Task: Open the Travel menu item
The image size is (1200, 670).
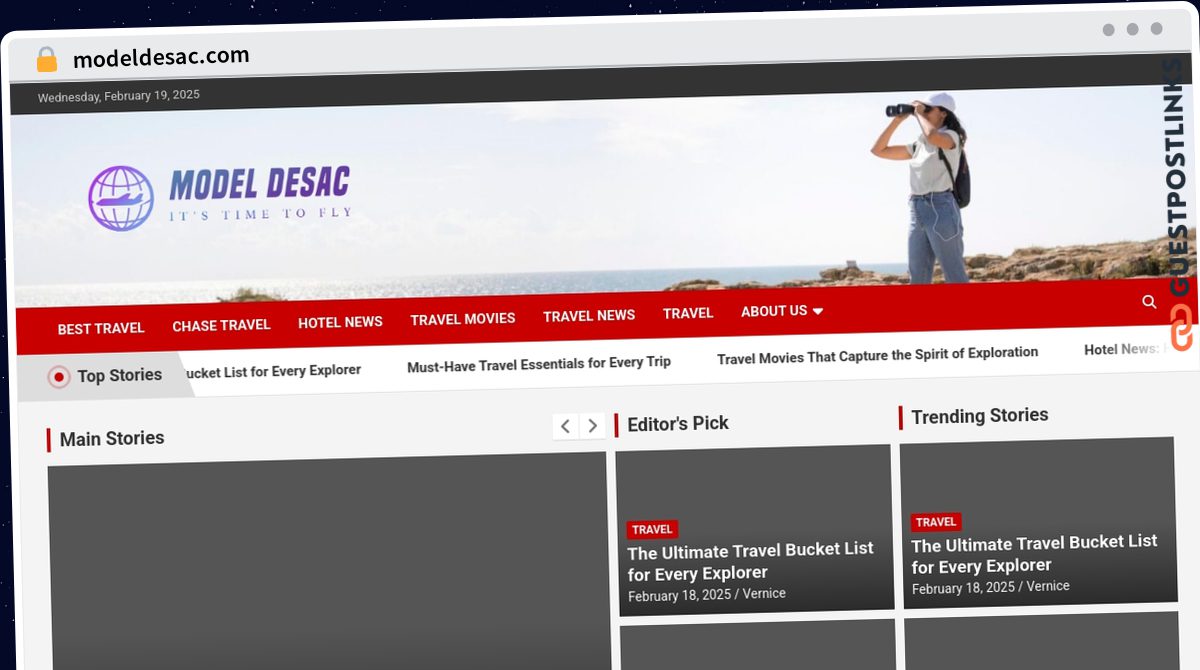Action: coord(688,313)
